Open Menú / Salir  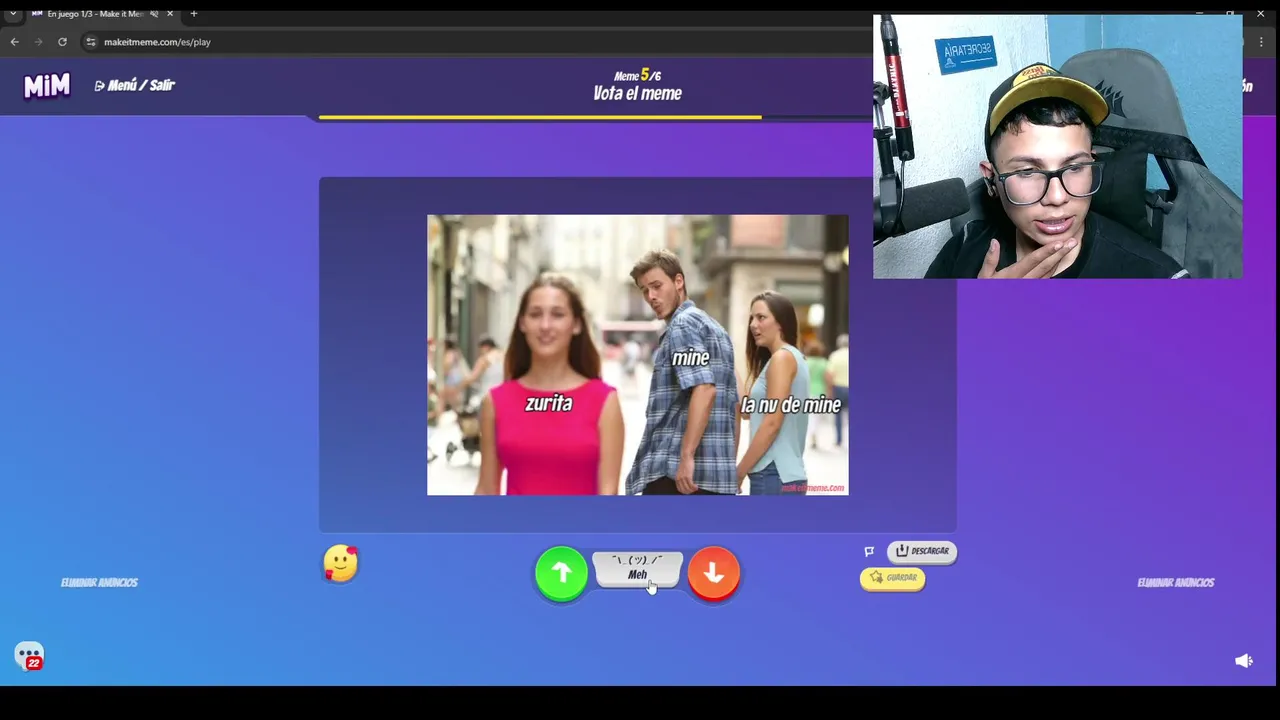pos(135,86)
